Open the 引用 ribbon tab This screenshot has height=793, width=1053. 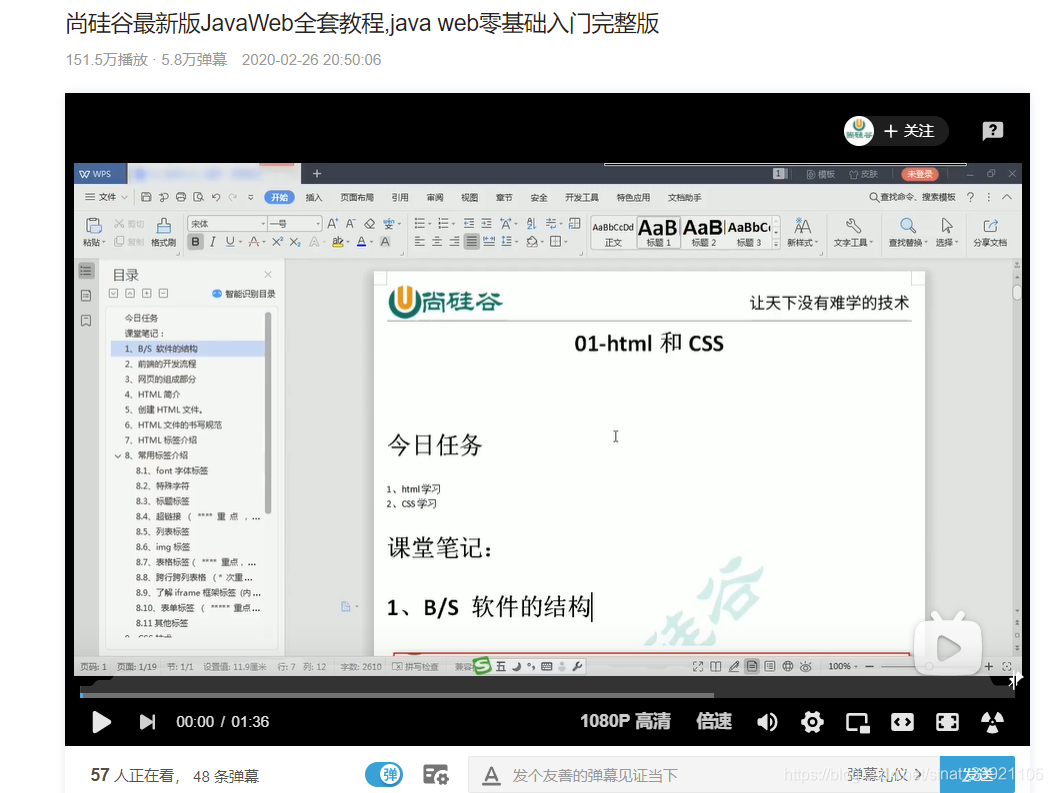click(x=400, y=197)
